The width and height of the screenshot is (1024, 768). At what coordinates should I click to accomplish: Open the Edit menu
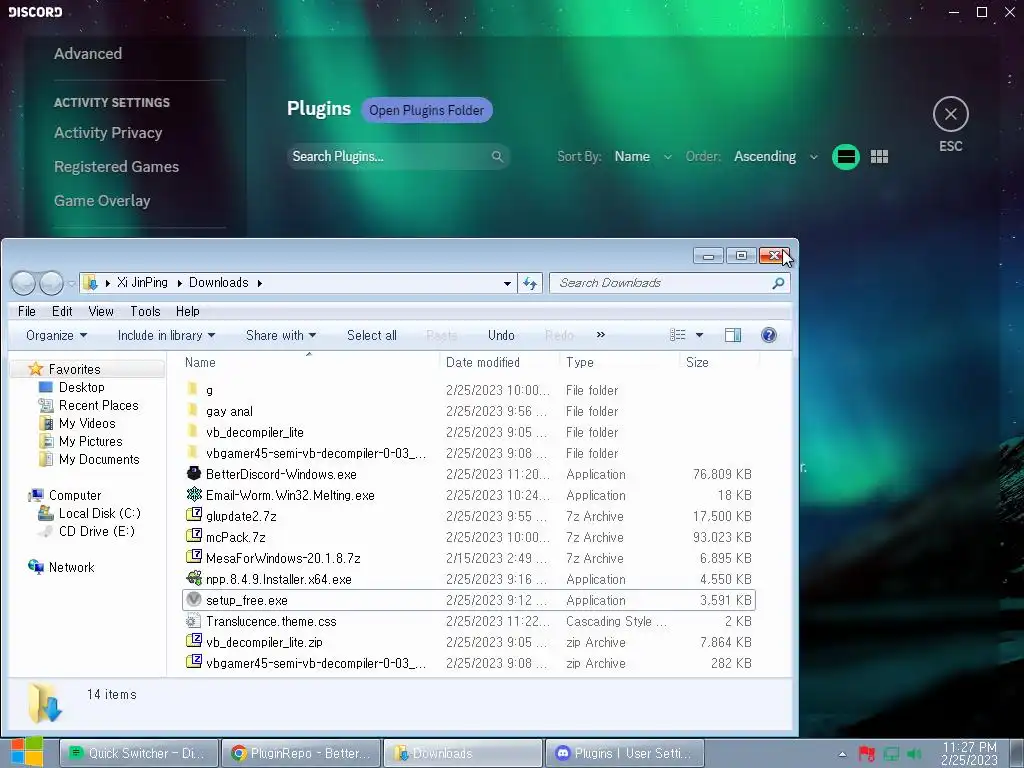point(62,312)
